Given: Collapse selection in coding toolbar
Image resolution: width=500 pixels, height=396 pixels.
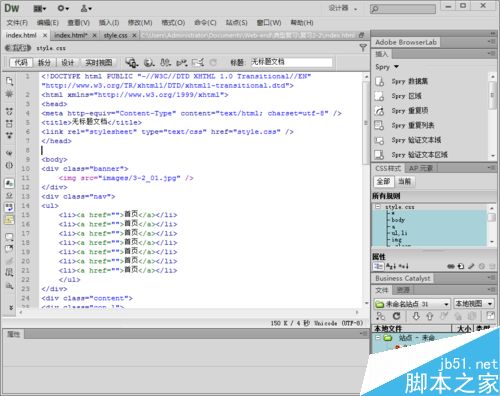Looking at the screenshot, I should [x=9, y=123].
